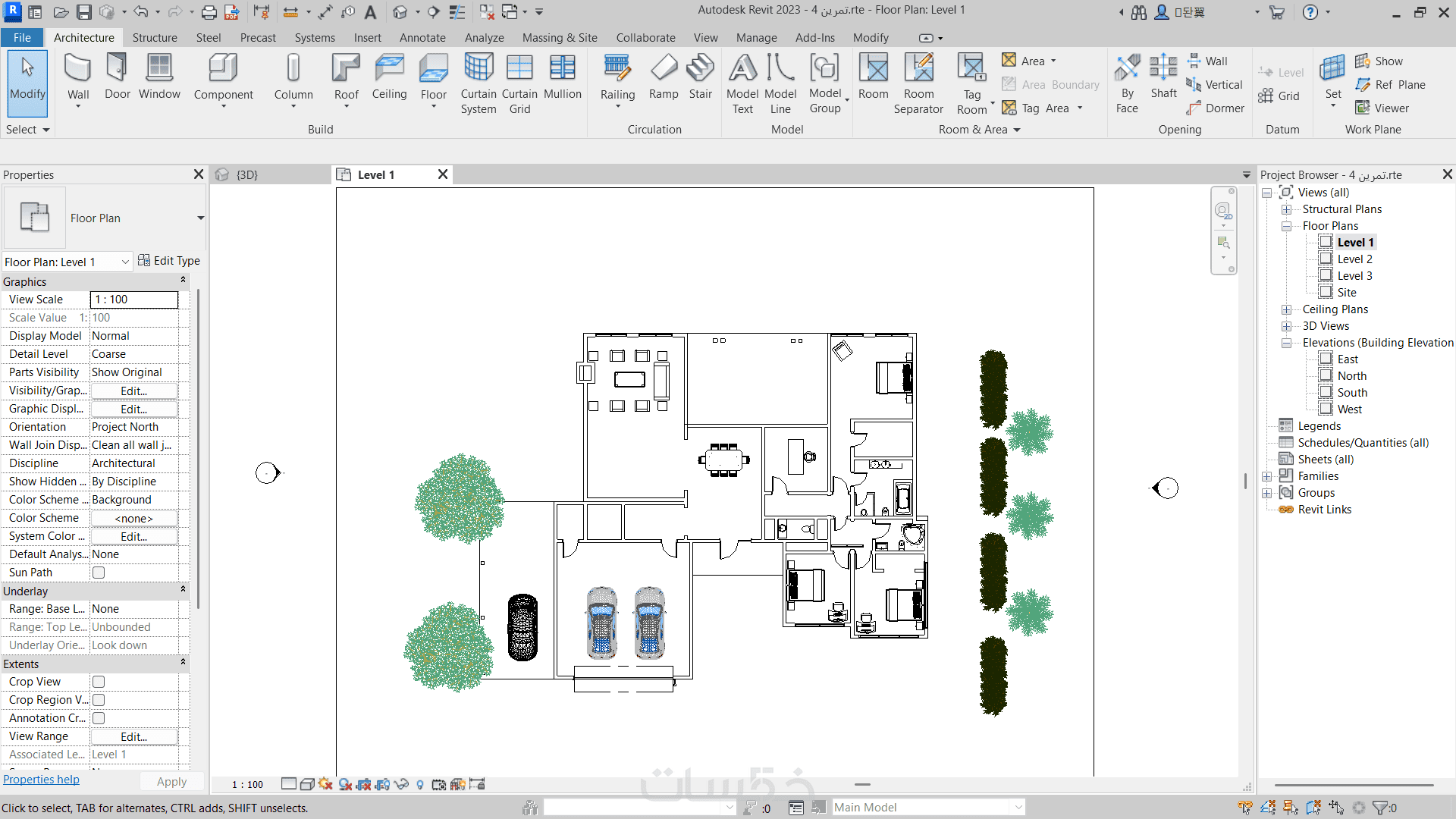Expand the Families node in Project Browser

pos(1266,476)
